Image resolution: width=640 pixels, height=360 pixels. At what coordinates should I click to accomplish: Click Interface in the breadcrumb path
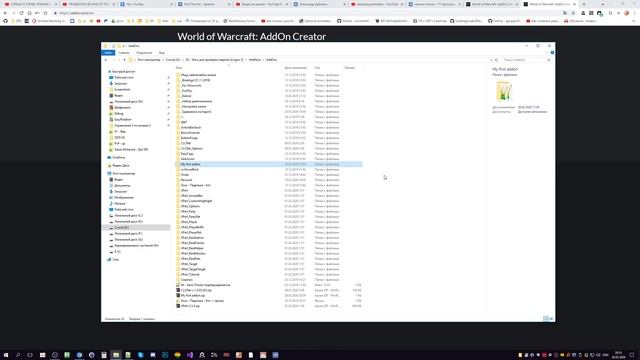pos(255,60)
